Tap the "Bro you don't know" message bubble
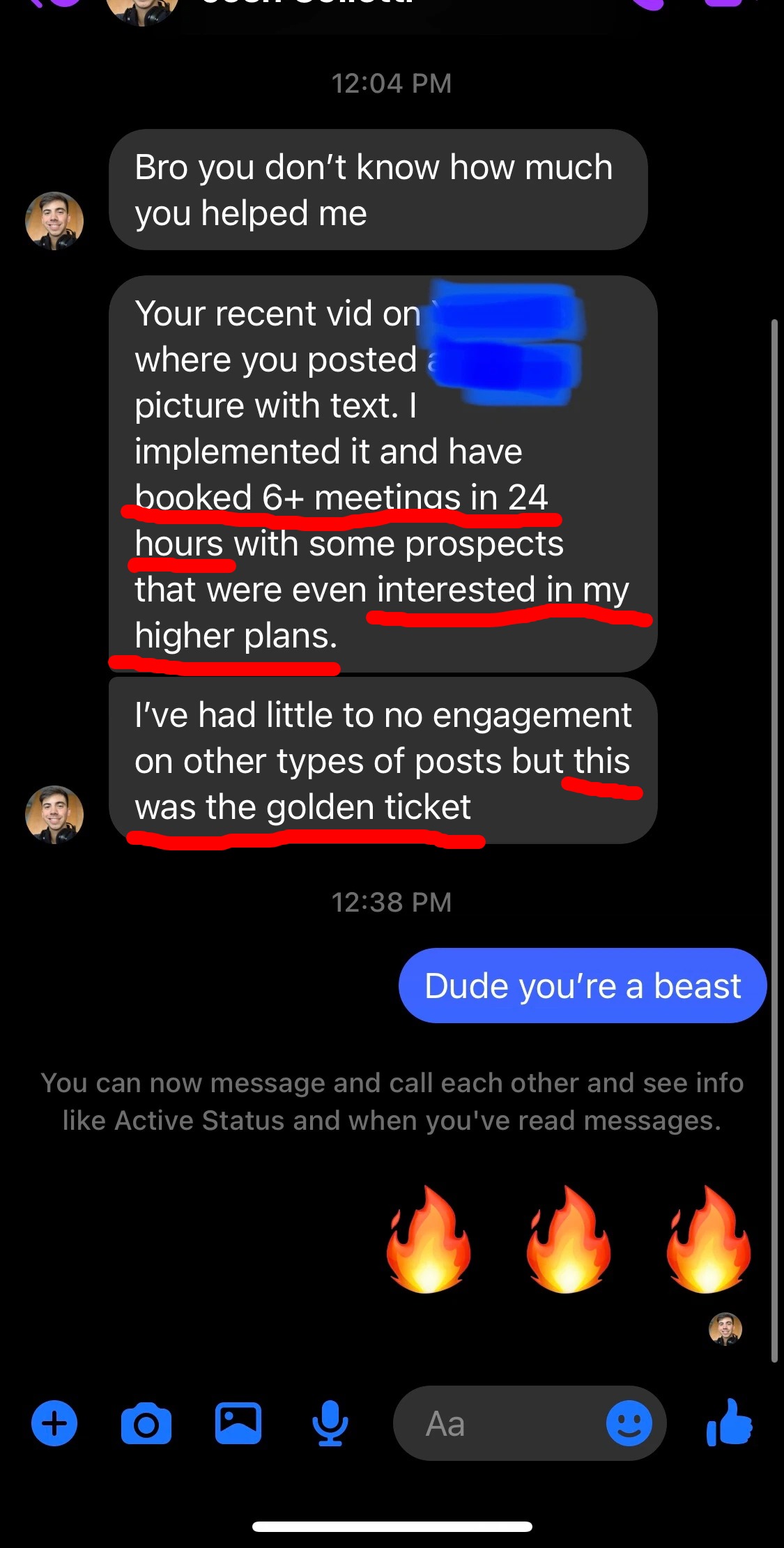Screen dimensions: 784x1548 click(x=378, y=190)
